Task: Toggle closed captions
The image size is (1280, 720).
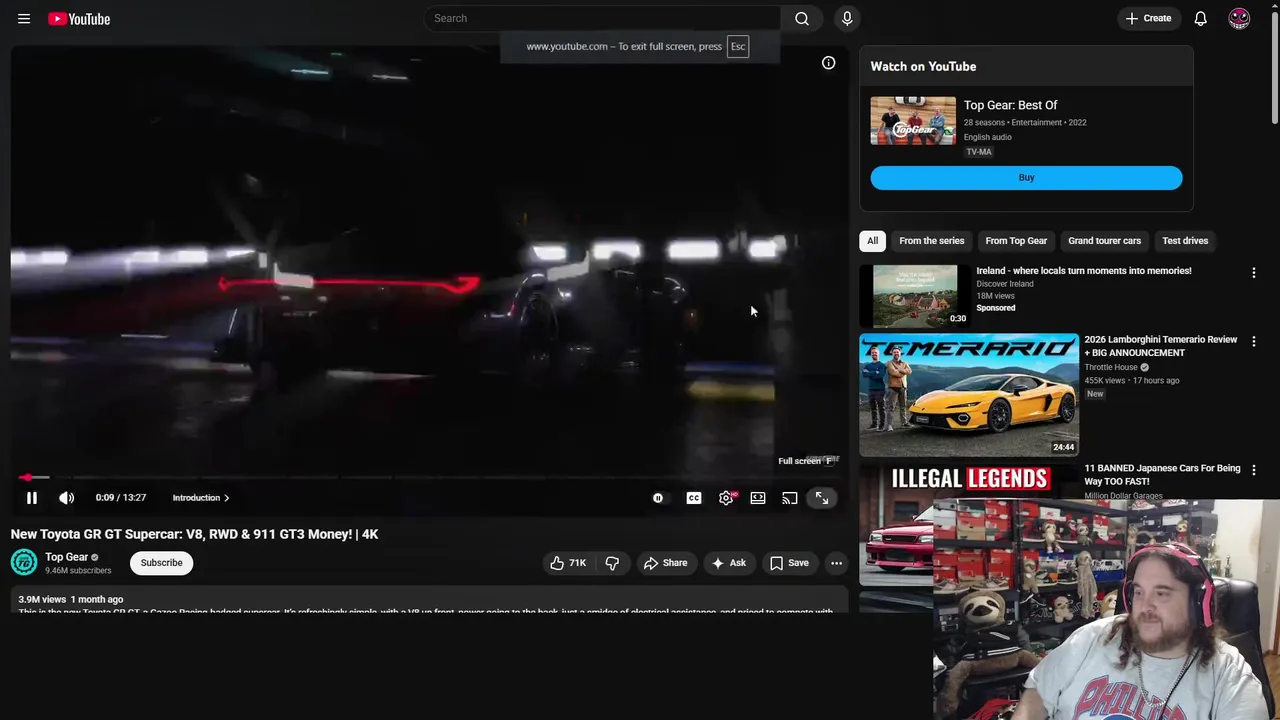Action: pyautogui.click(x=694, y=498)
